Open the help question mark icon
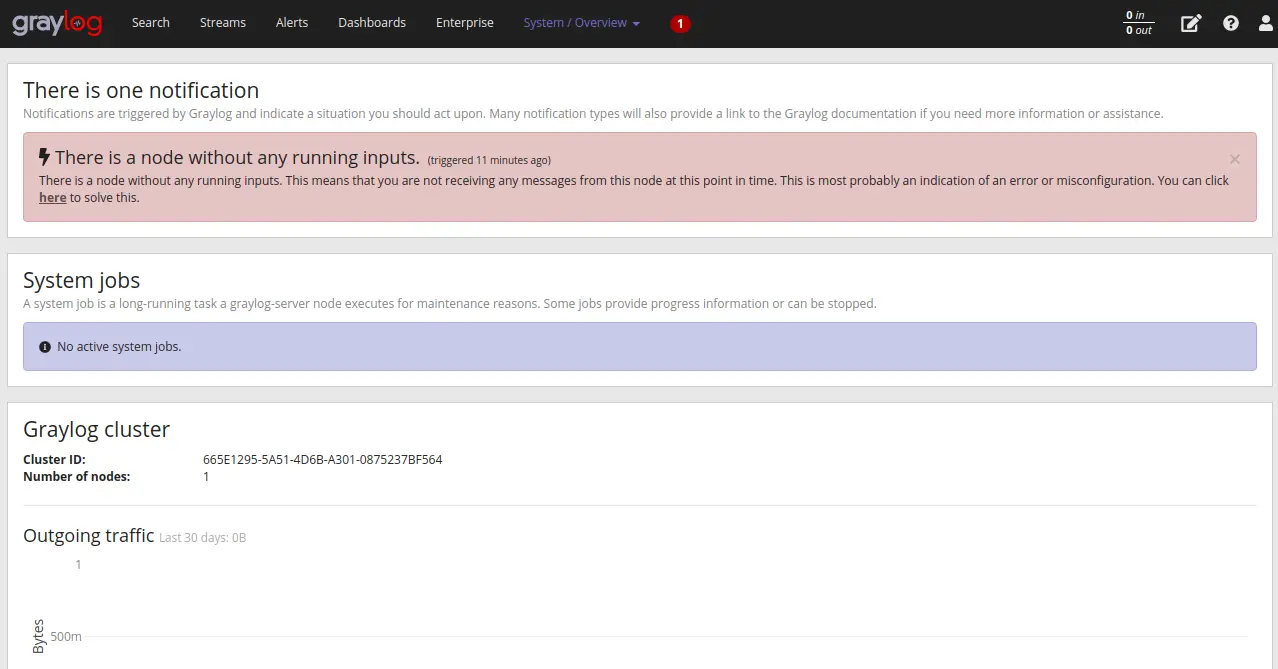 (x=1231, y=23)
